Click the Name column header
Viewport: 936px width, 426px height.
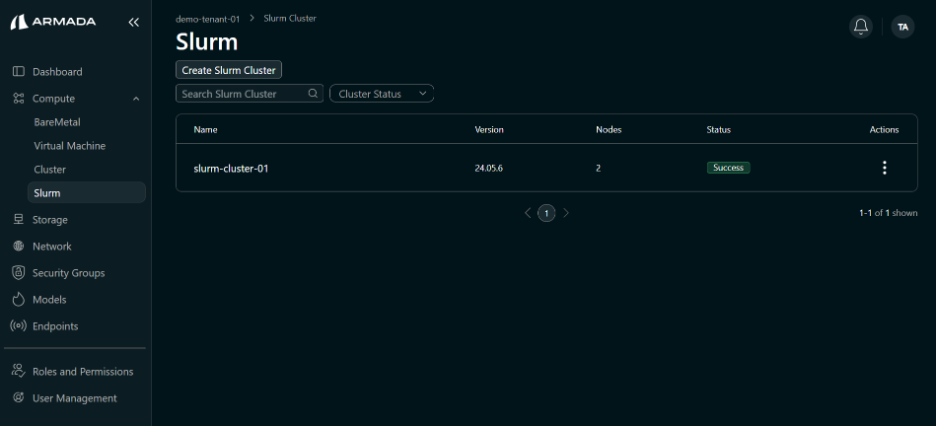[205, 129]
